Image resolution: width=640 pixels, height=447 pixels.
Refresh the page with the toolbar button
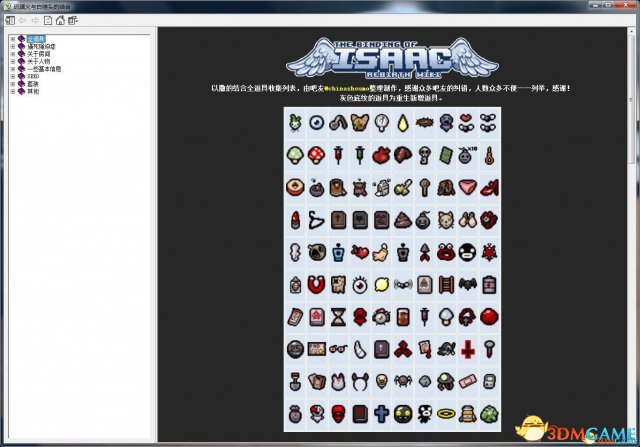tap(48, 20)
